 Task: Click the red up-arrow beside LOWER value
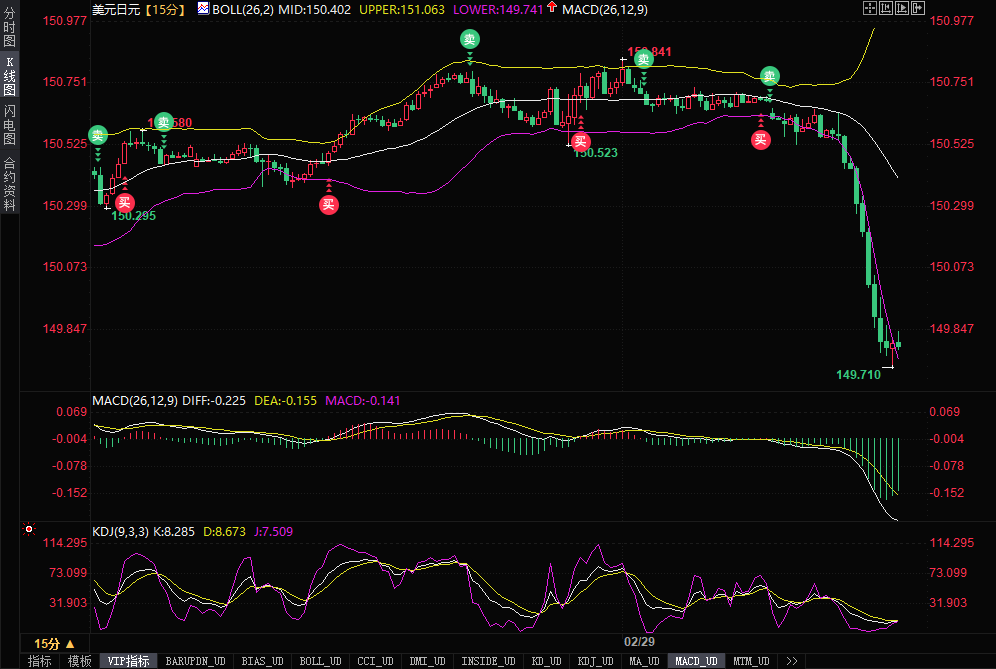point(552,9)
